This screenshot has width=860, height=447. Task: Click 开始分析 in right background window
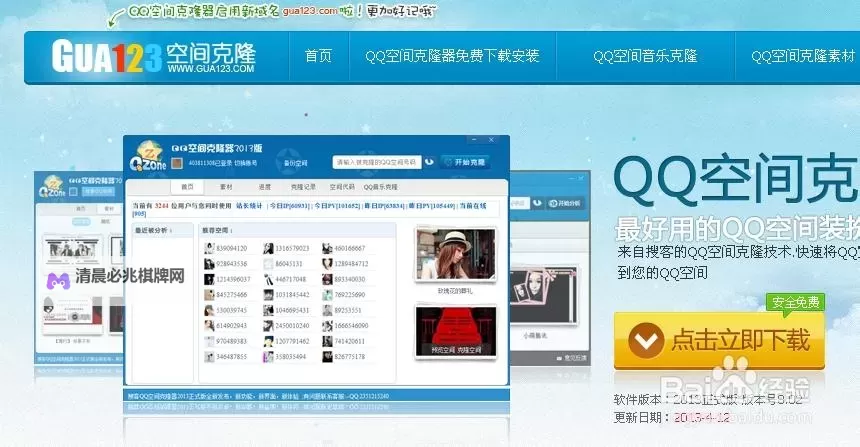click(565, 203)
